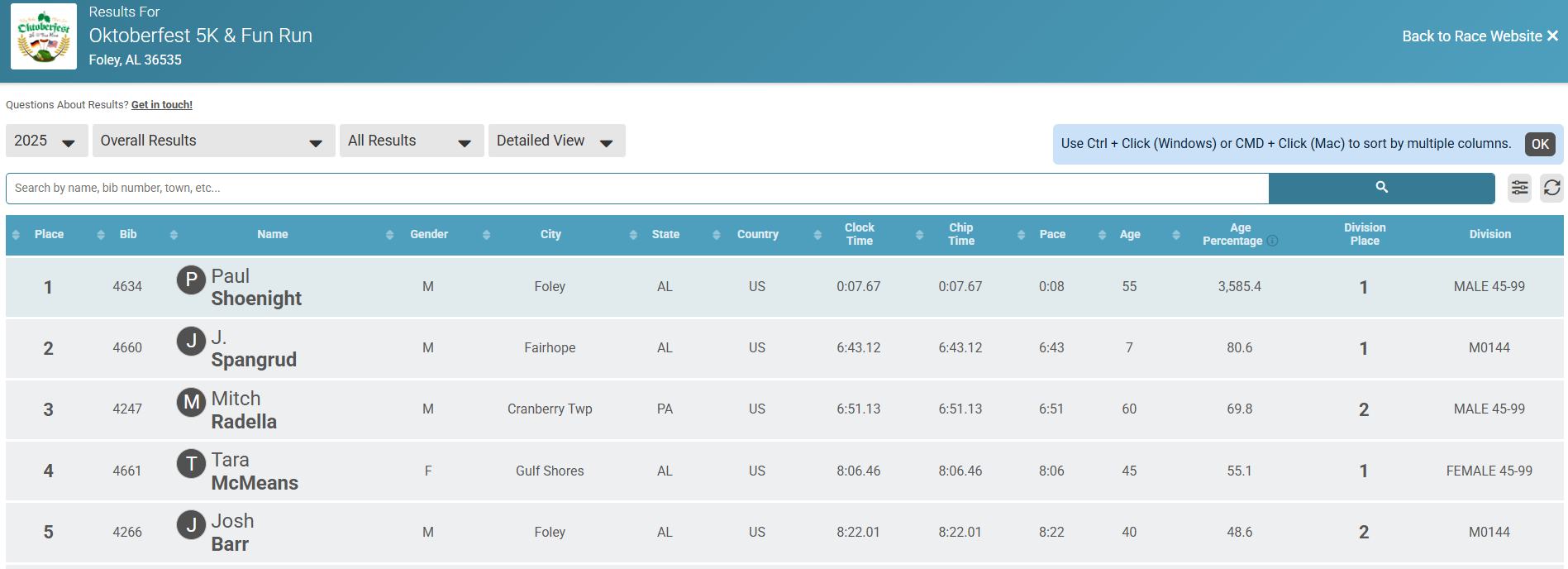Click the city cell Fairhope
1568x569 pixels.
550,347
